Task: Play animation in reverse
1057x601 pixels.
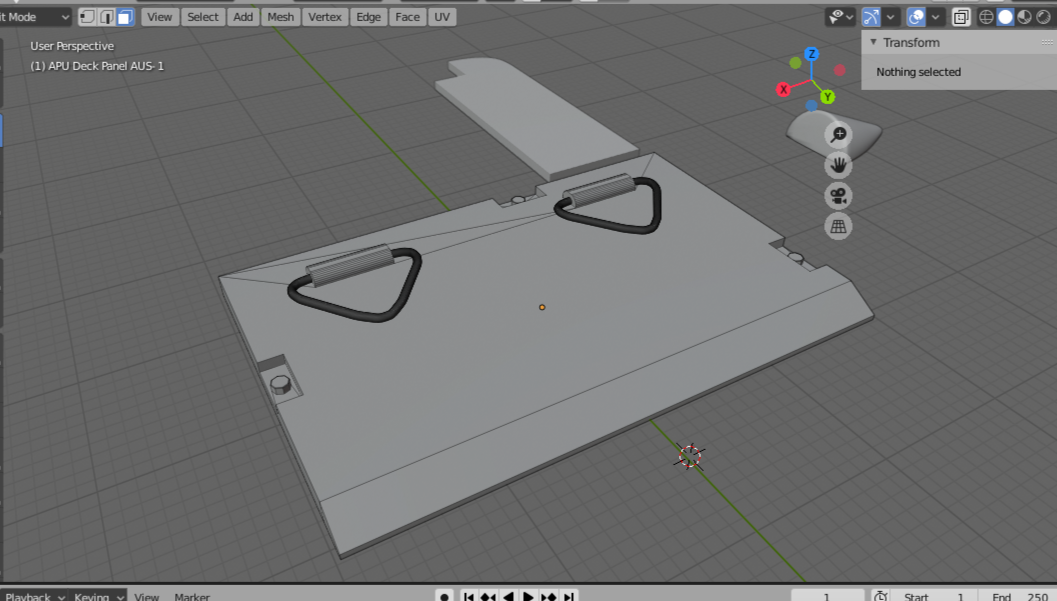Action: tap(508, 596)
